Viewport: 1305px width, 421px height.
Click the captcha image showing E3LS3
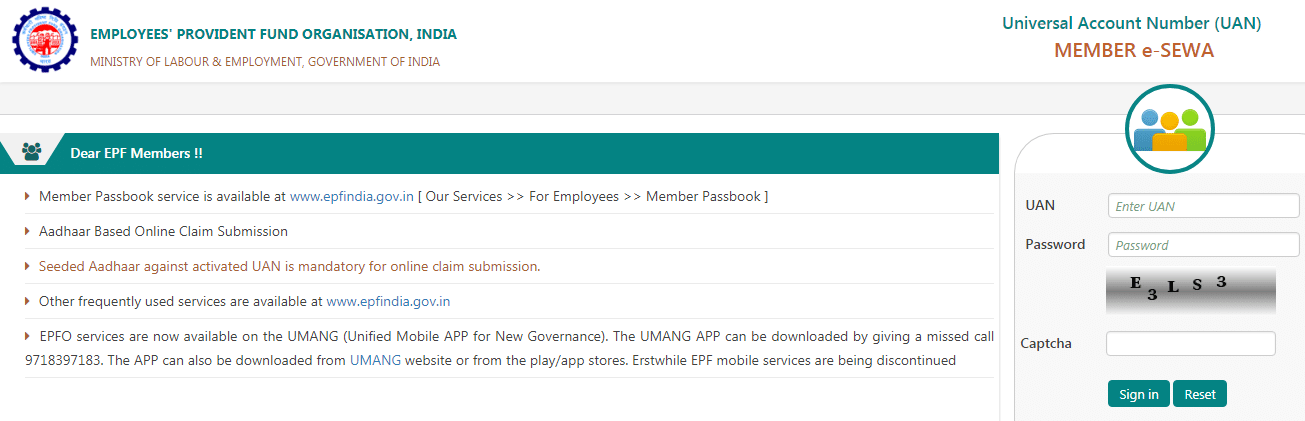coord(1191,291)
